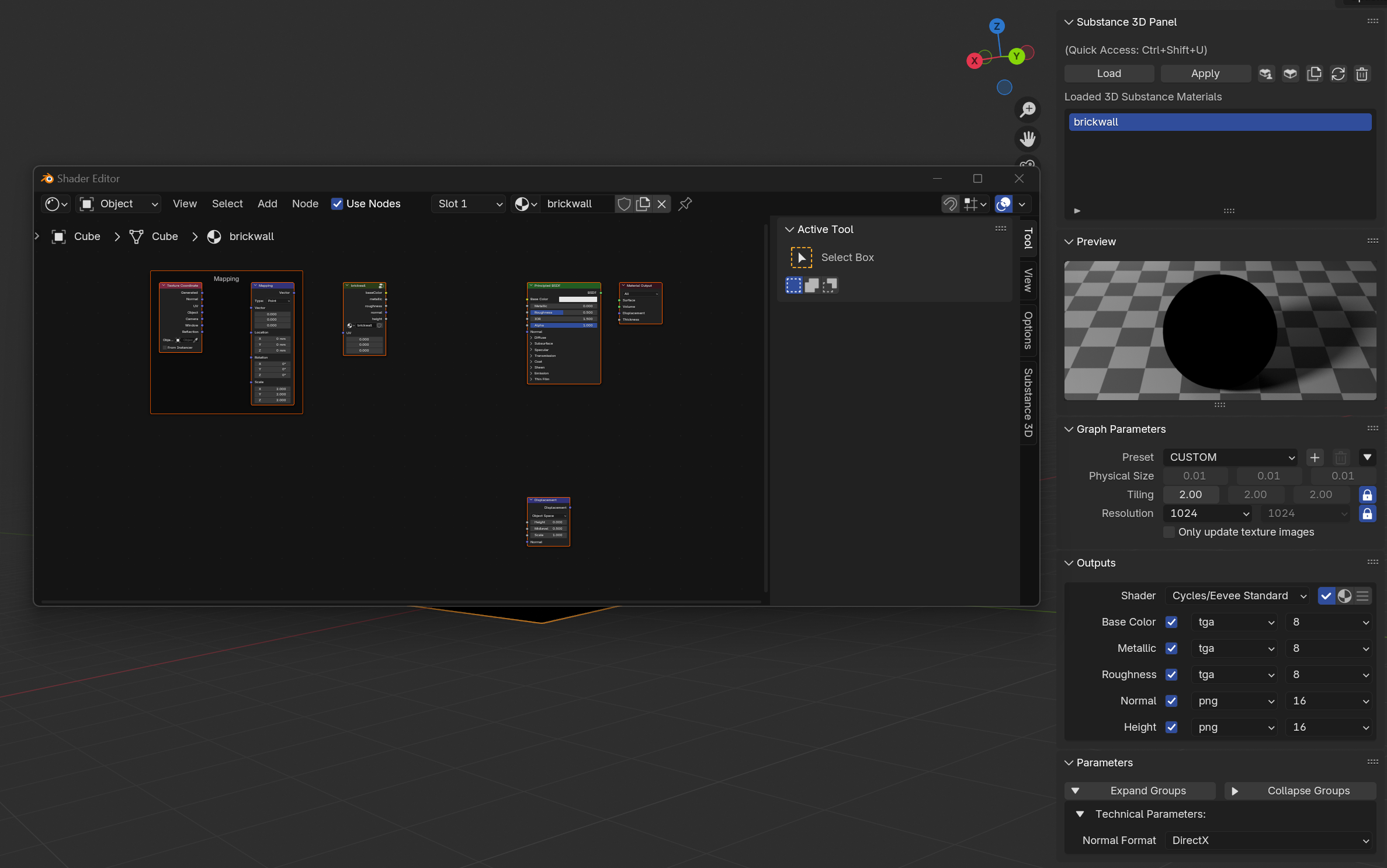Unlink the brickwall material with the X icon
1387x868 pixels.
coord(661,204)
